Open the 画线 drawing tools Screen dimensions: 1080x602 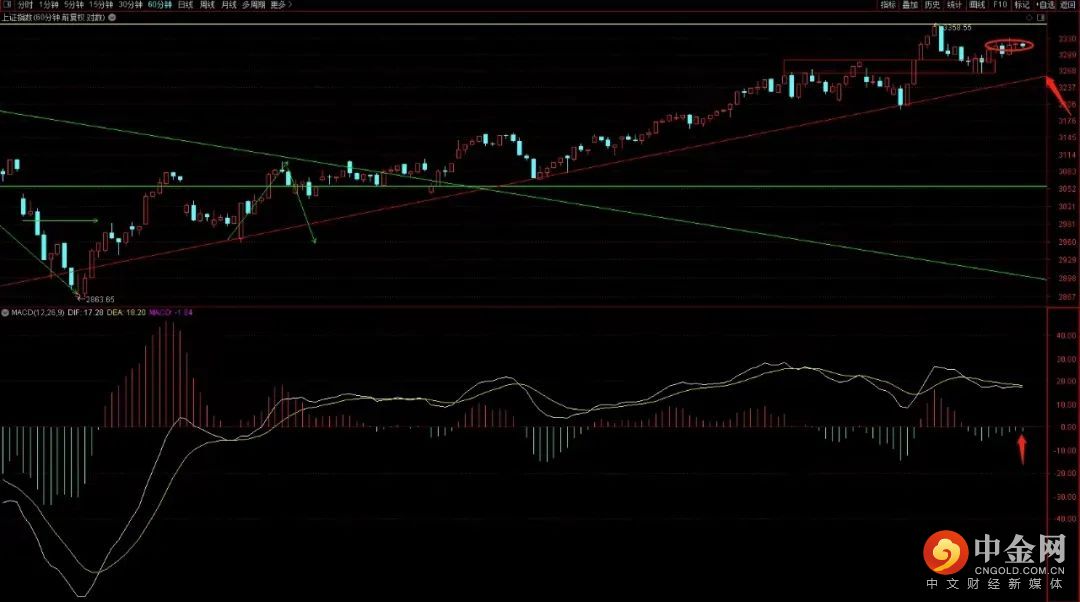(977, 5)
